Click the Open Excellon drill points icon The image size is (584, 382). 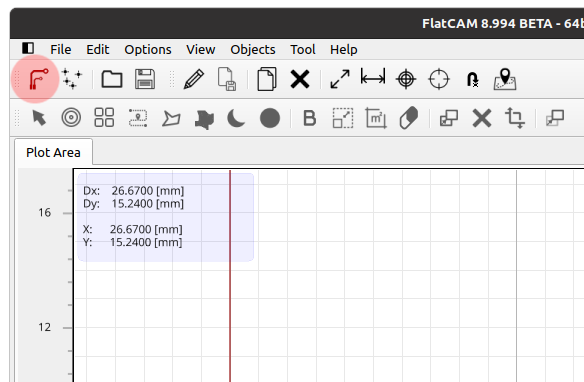tap(72, 79)
